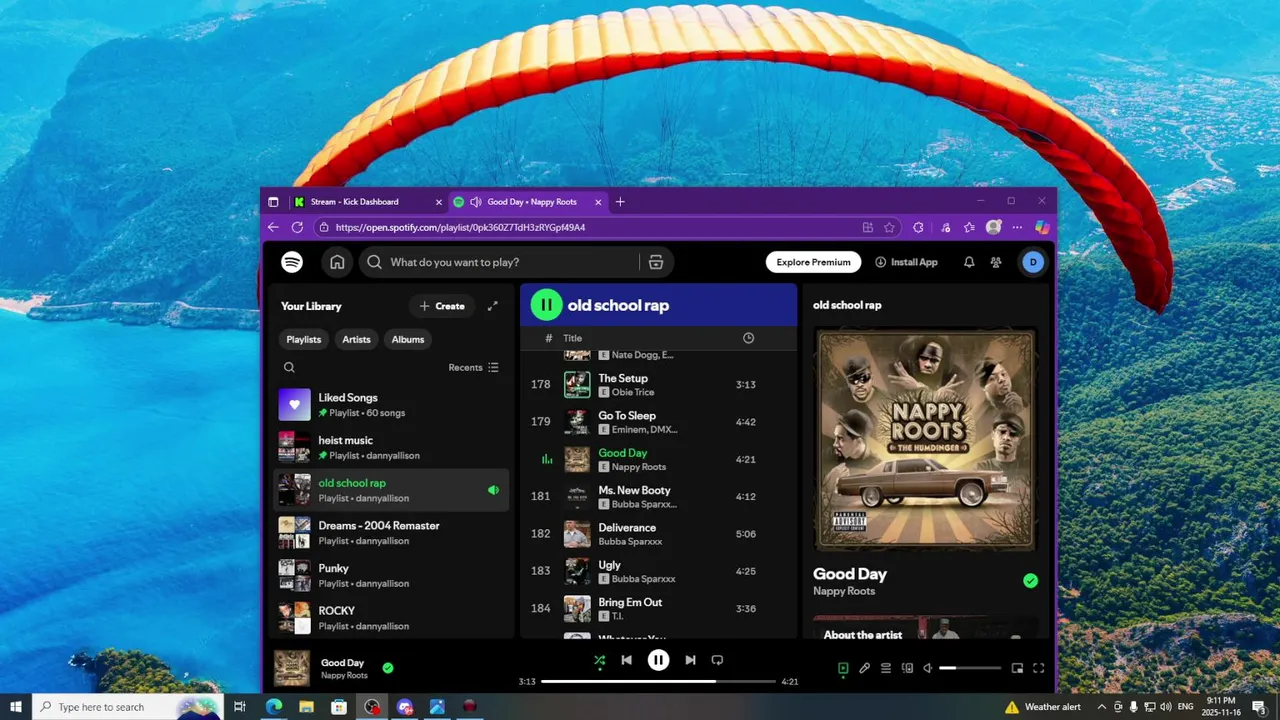The image size is (1280, 720).
Task: Open lyrics microphone icon
Action: pyautogui.click(x=865, y=668)
